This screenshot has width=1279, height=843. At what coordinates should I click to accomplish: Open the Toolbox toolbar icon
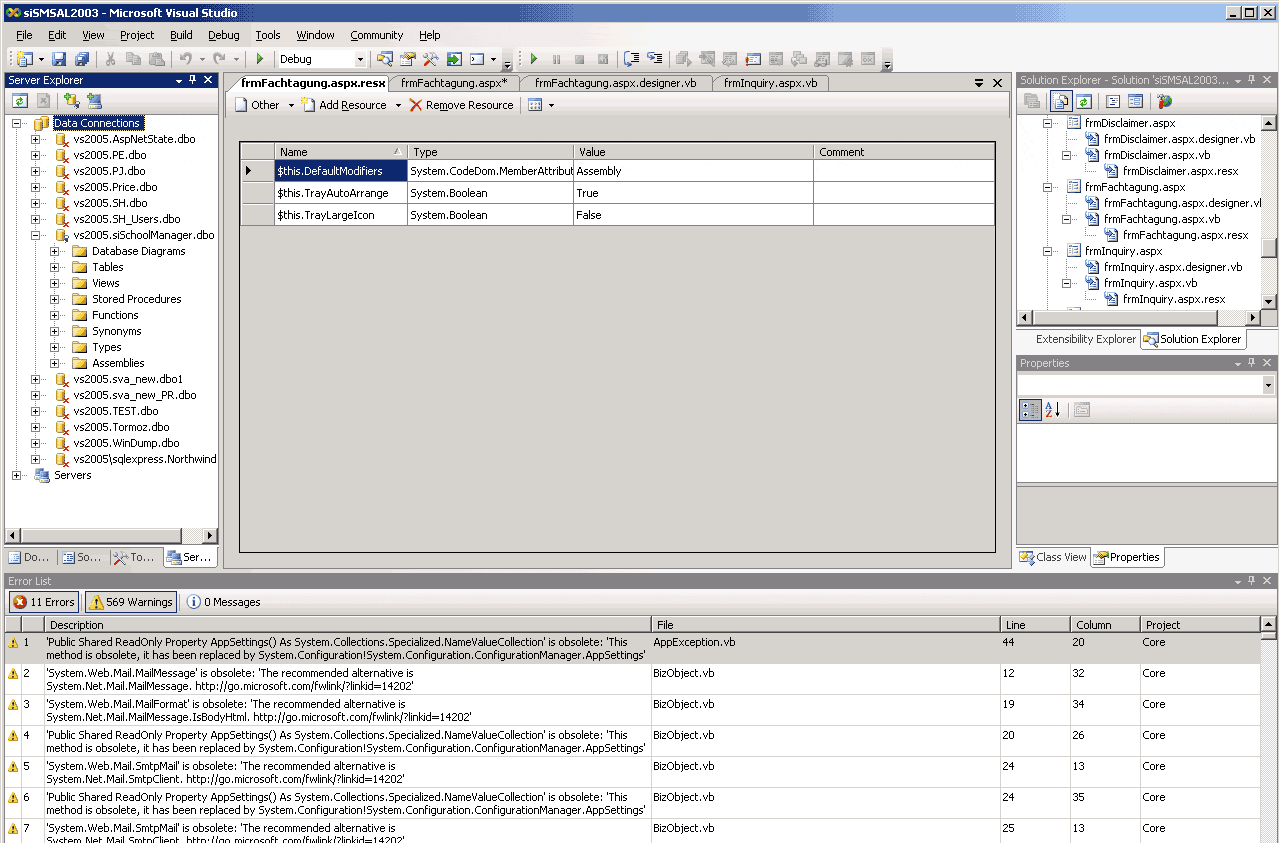(x=431, y=60)
